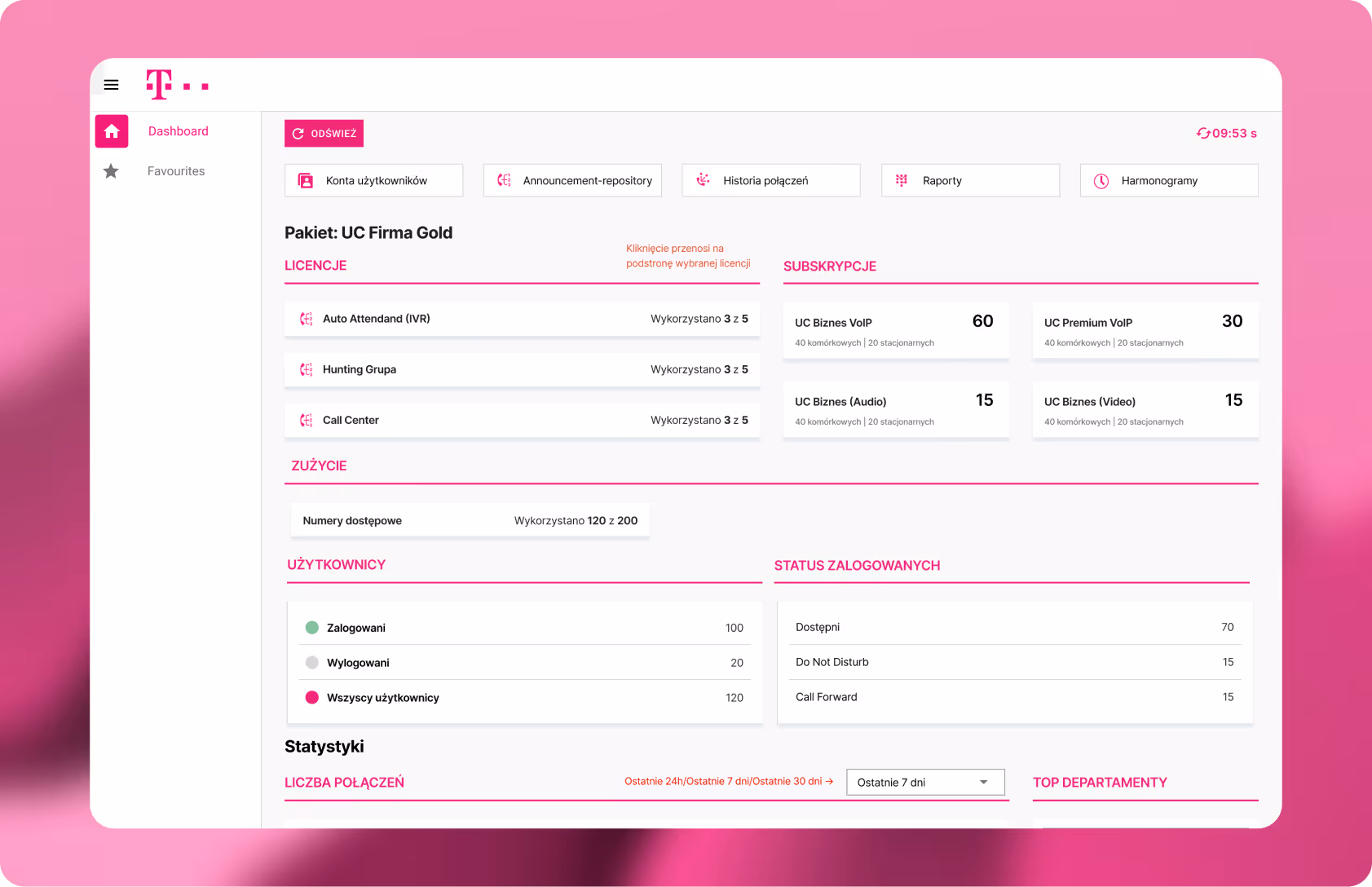The image size is (1372, 887).
Task: Click the grey Wylogowani status dot
Action: (x=311, y=663)
